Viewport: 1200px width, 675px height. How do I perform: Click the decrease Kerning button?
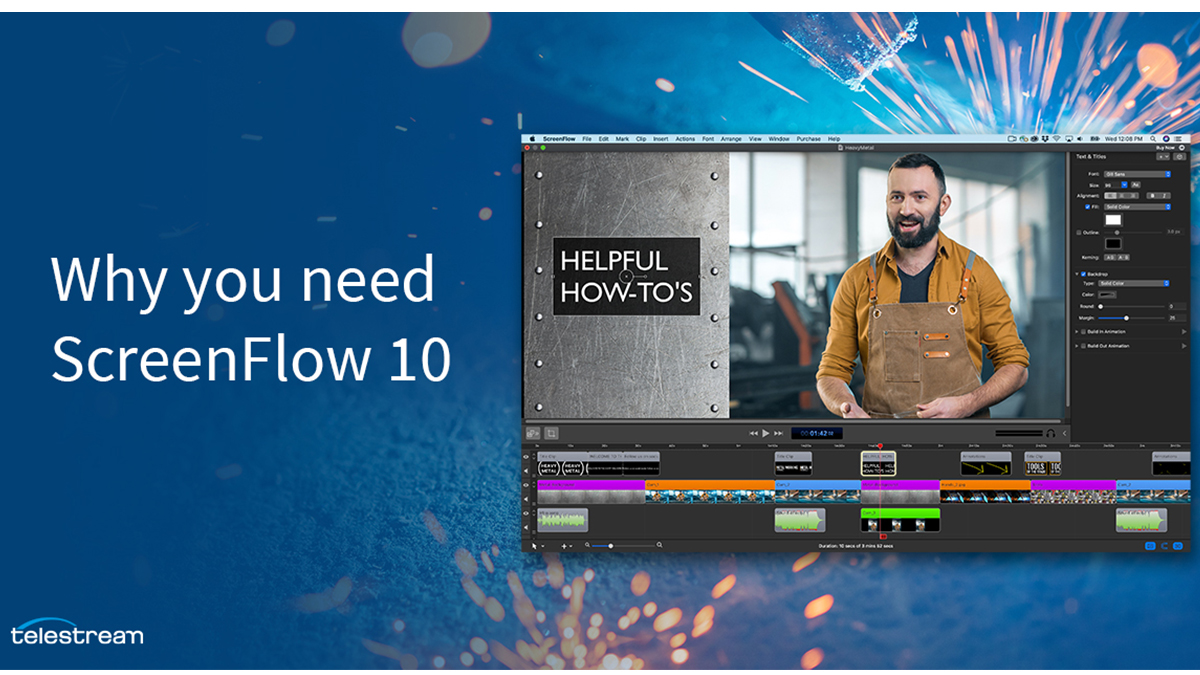(1111, 258)
